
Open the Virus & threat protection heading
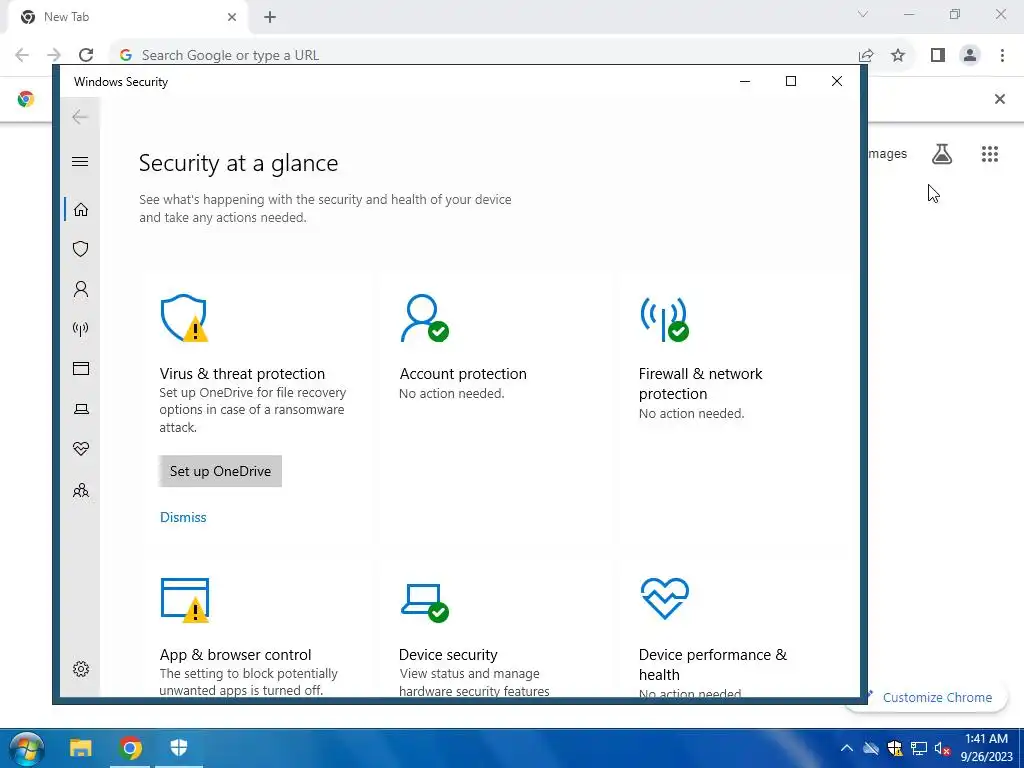coord(242,374)
